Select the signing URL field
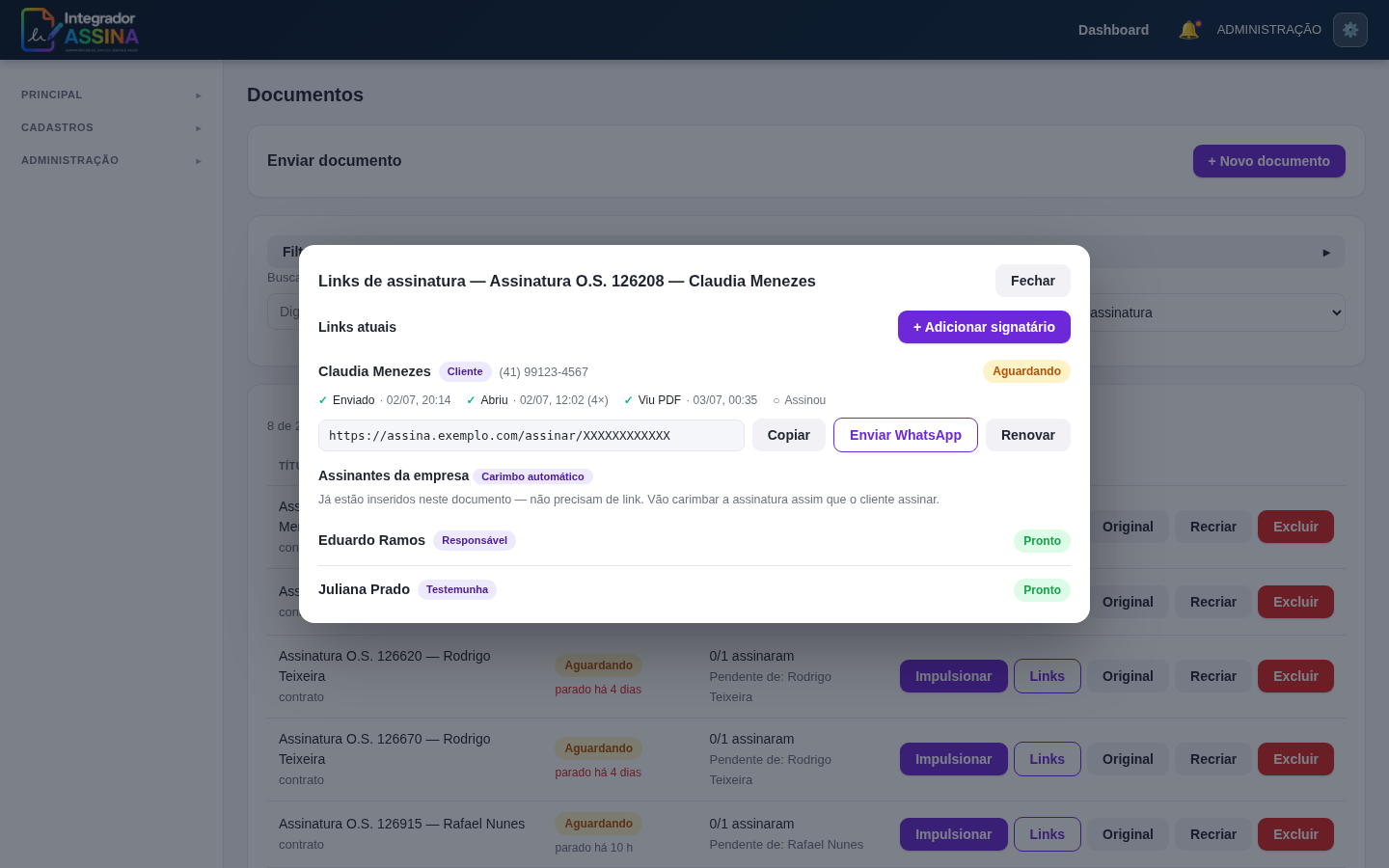This screenshot has width=1389, height=868. (x=531, y=435)
